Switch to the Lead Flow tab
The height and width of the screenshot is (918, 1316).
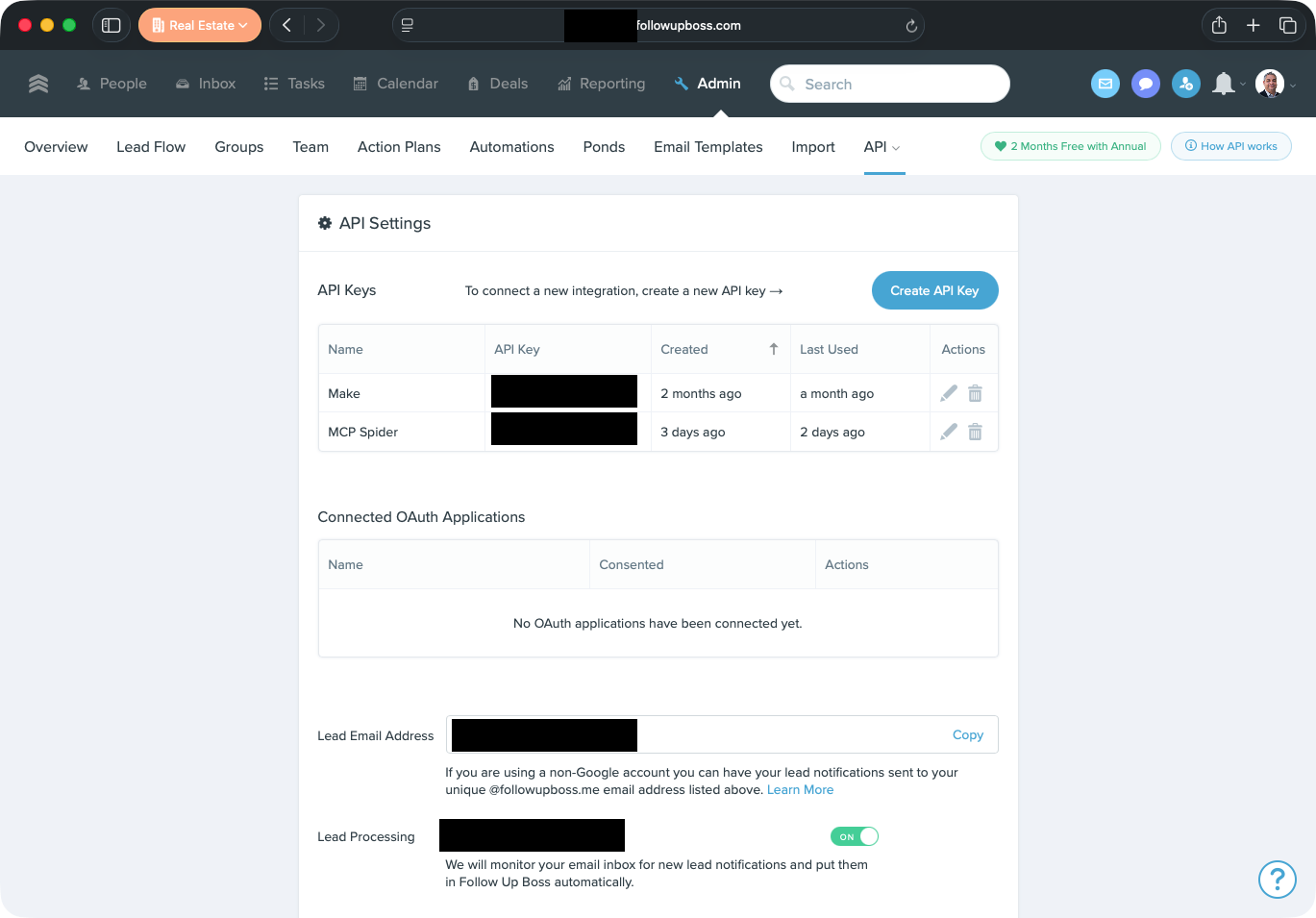click(151, 147)
